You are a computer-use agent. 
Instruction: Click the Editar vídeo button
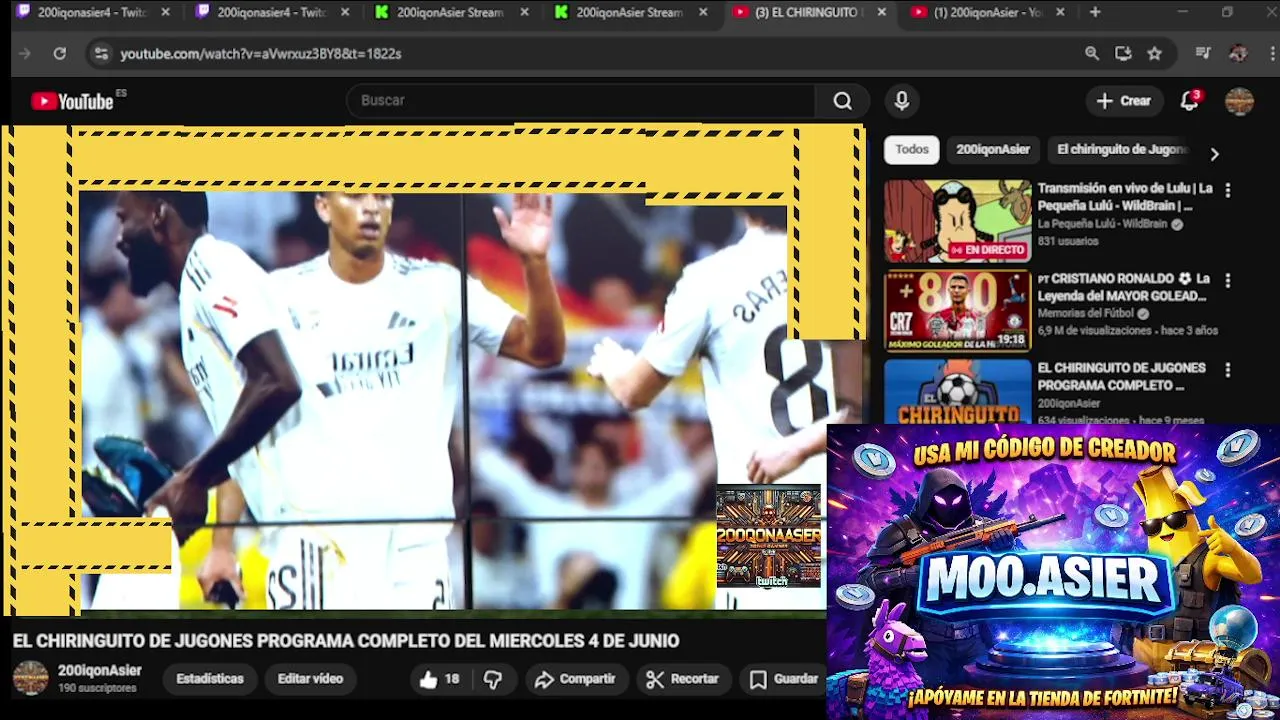(310, 679)
